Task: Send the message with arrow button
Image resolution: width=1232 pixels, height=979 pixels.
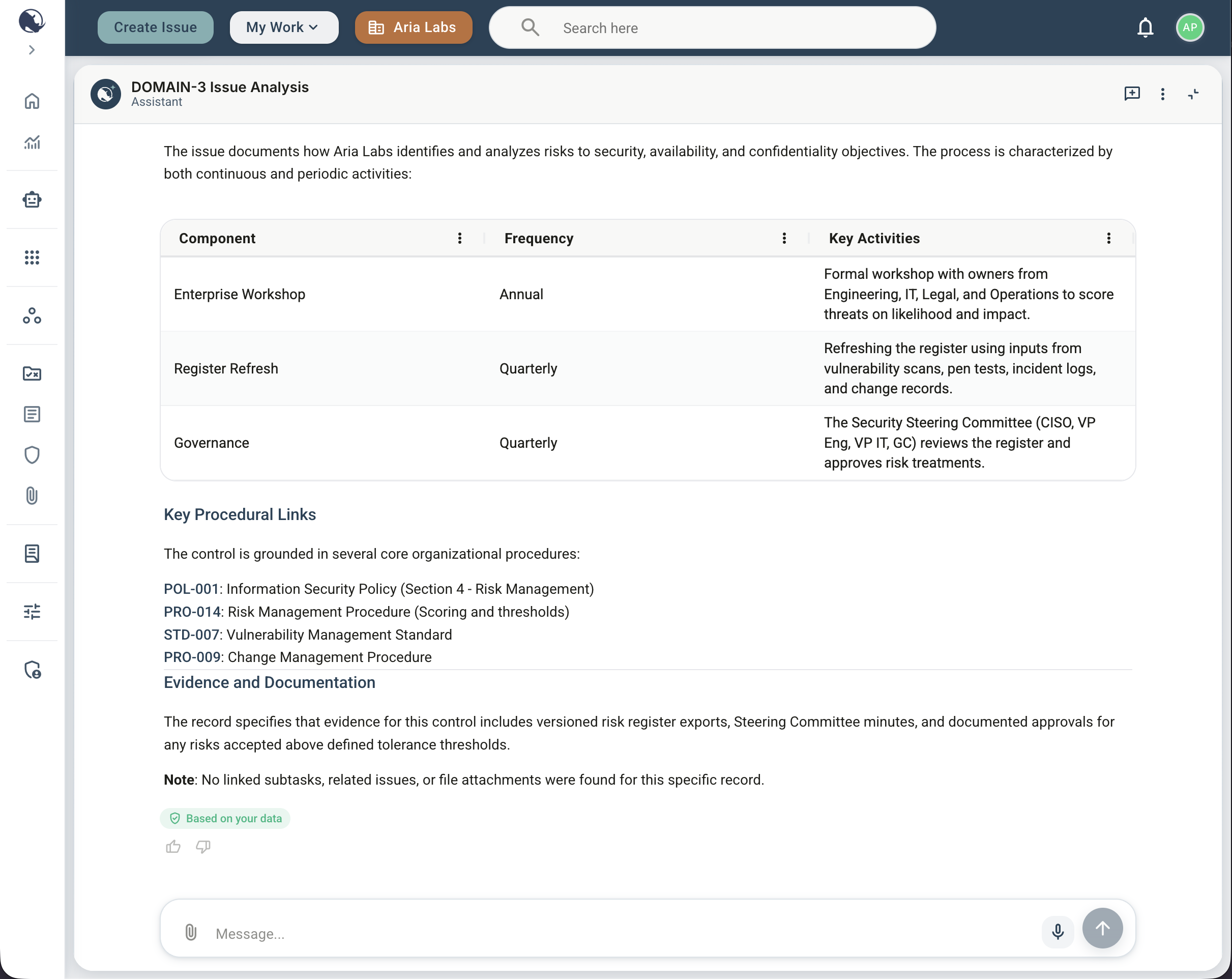Action: point(1102,928)
